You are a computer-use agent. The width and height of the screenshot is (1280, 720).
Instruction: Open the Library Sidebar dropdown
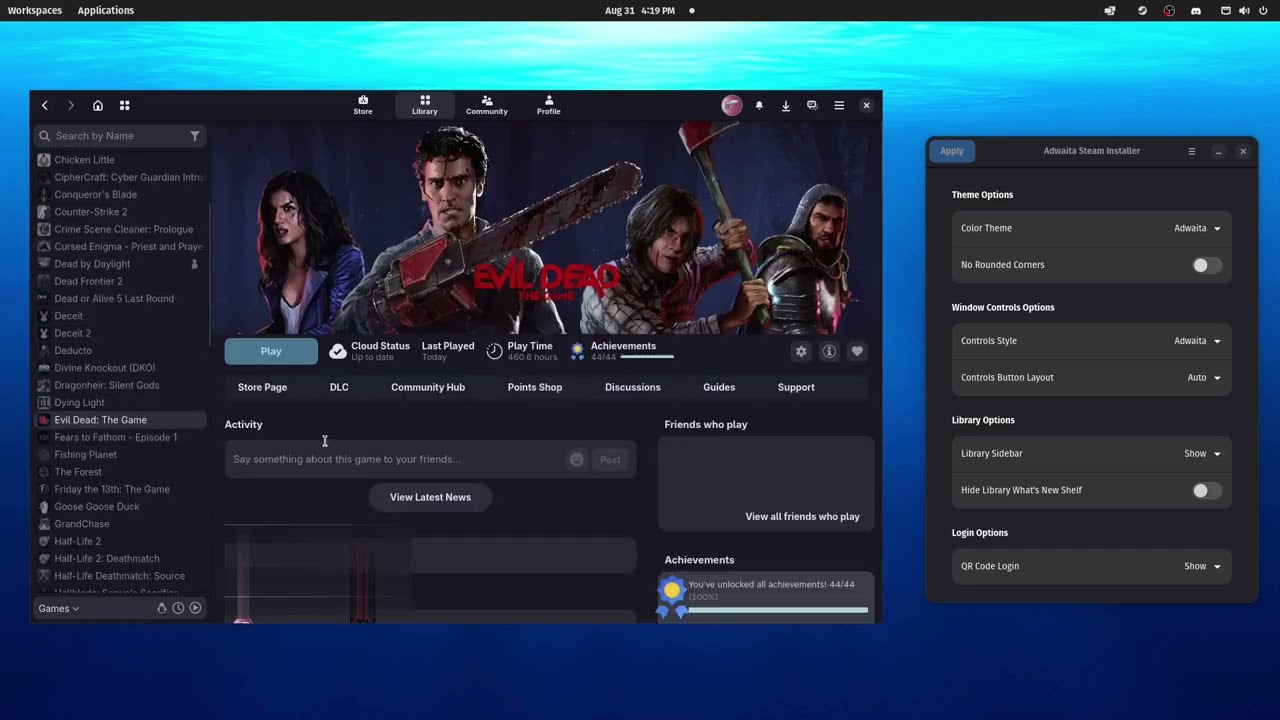point(1202,454)
